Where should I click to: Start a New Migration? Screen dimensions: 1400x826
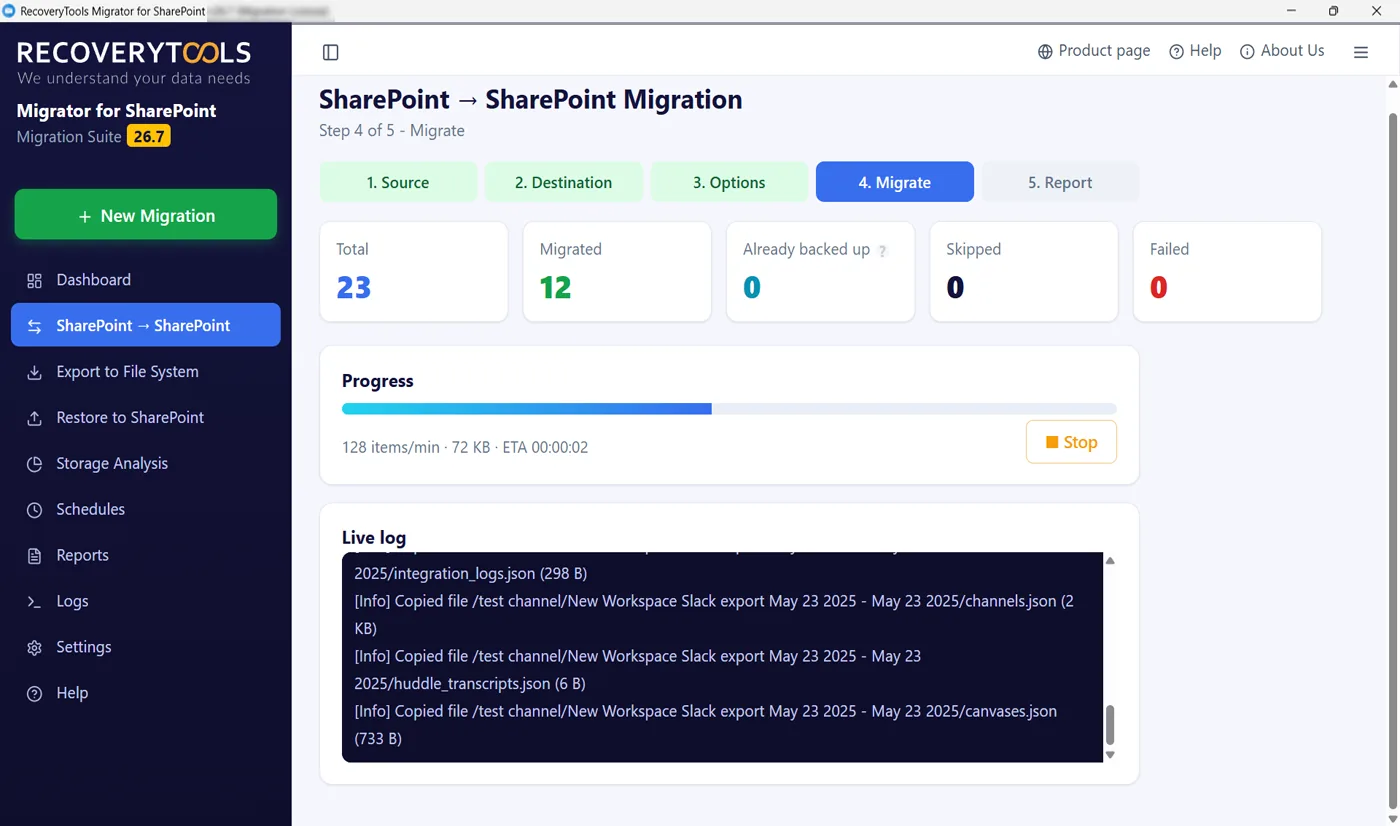(x=146, y=215)
